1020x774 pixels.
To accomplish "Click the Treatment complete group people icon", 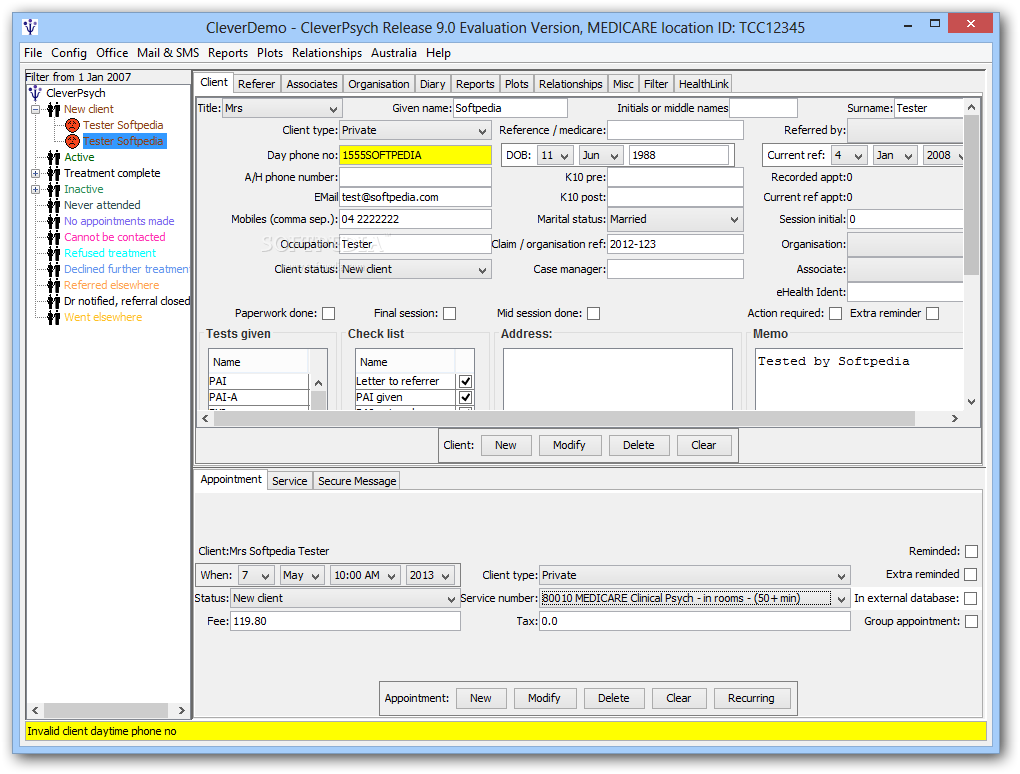I will (x=54, y=173).
